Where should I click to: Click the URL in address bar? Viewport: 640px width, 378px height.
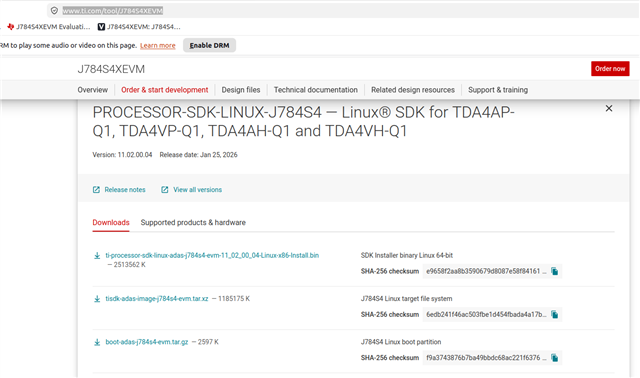113,11
